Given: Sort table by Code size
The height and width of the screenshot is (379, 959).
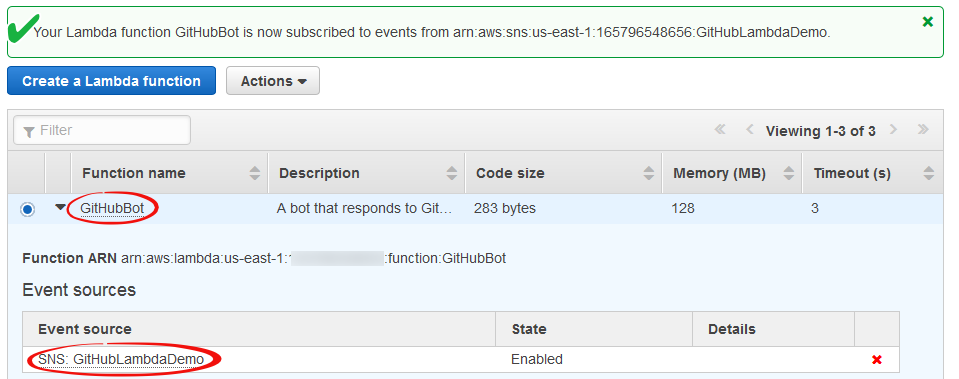Looking at the screenshot, I should (x=649, y=173).
